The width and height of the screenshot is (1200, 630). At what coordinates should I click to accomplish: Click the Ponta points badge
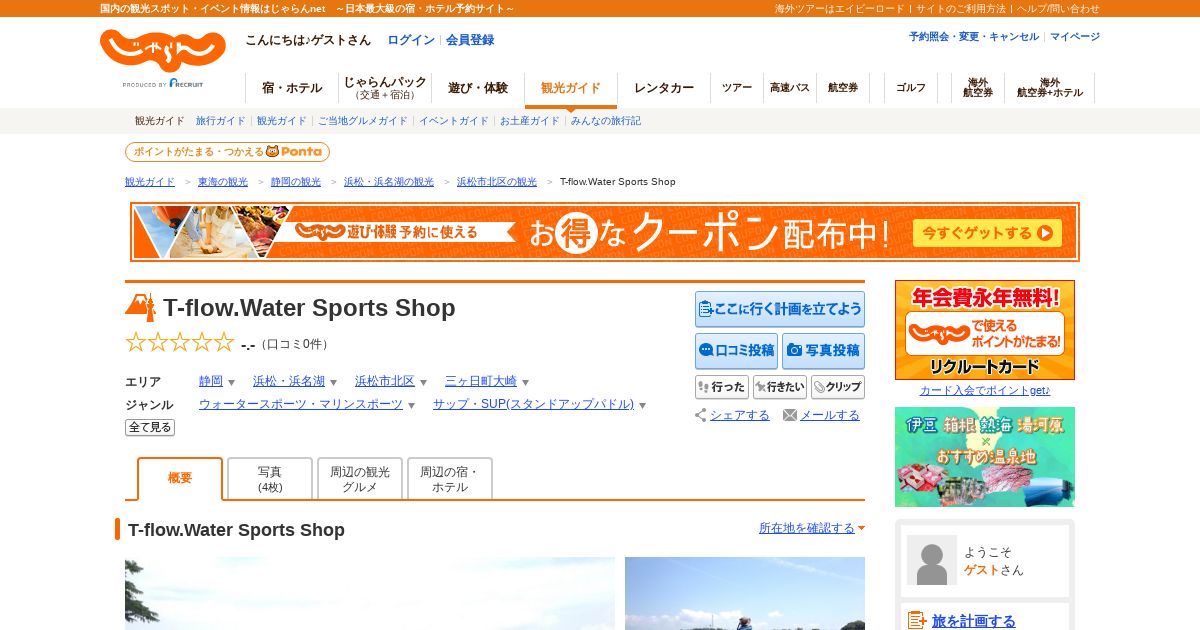[227, 152]
